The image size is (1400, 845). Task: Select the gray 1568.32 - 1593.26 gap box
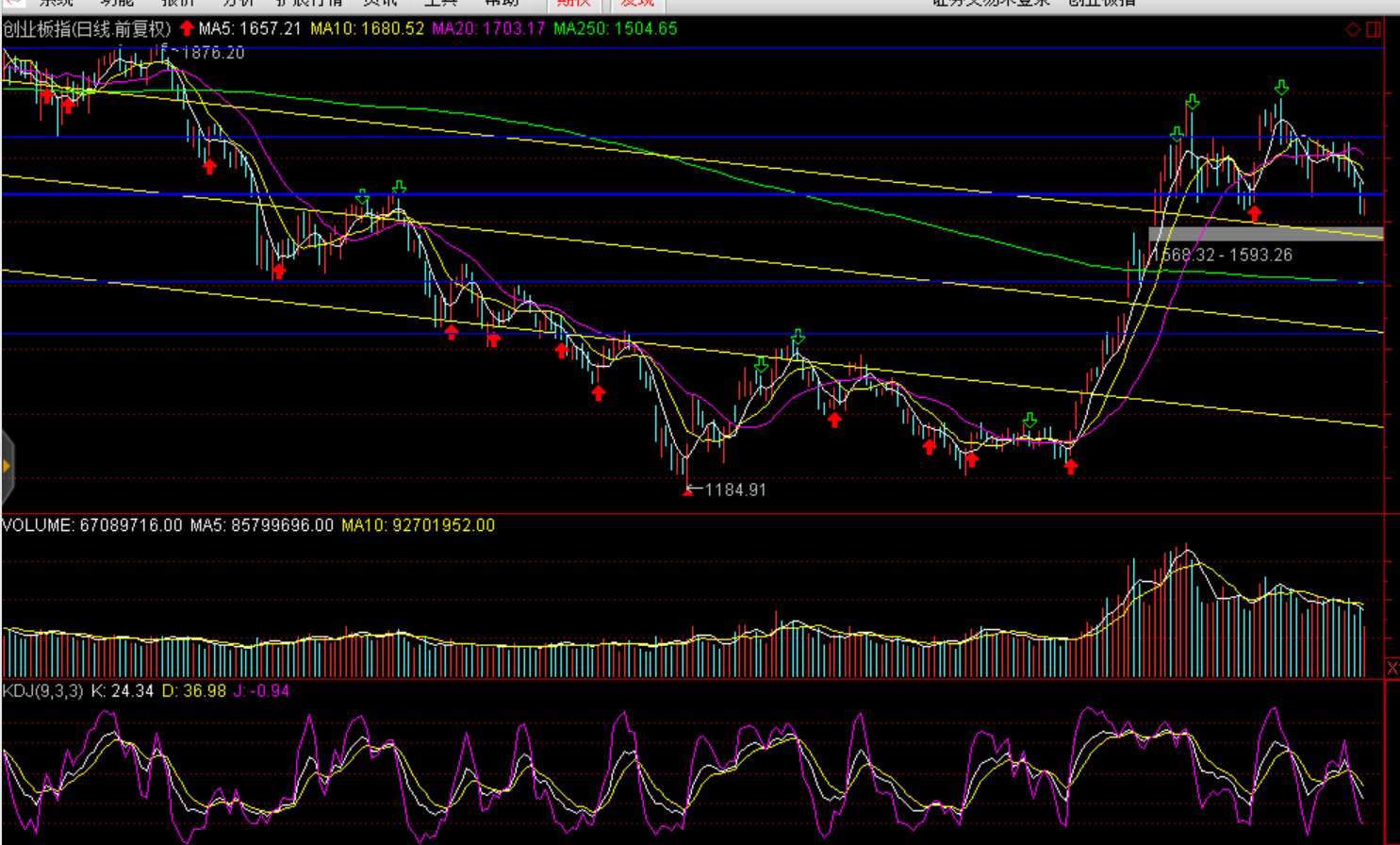(1265, 234)
